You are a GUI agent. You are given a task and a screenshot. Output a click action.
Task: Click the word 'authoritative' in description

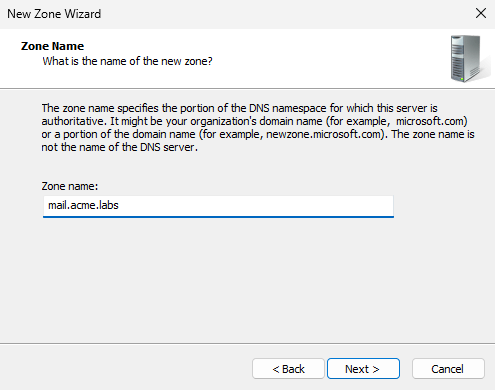71,121
